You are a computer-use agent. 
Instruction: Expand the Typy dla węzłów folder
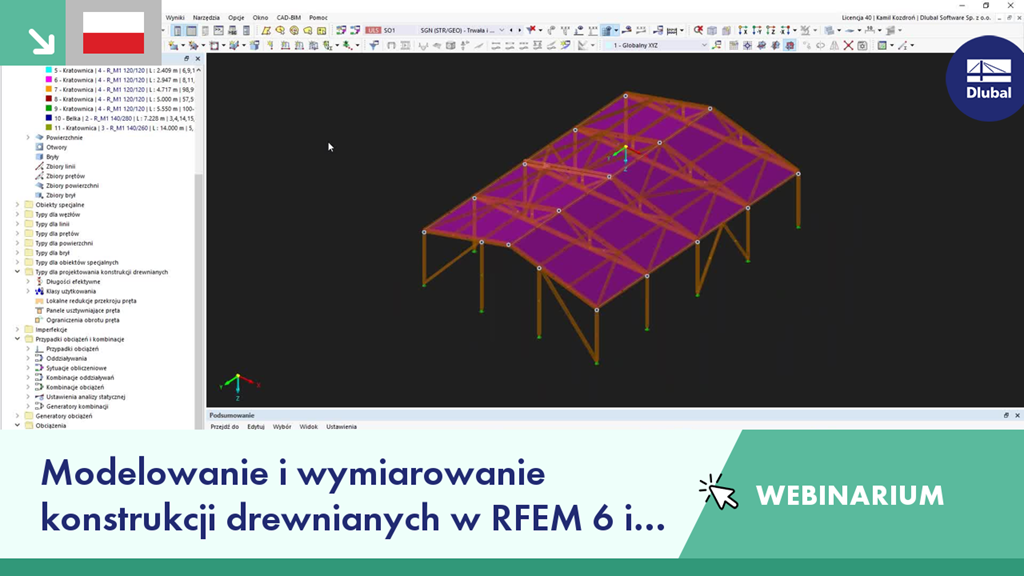point(18,214)
